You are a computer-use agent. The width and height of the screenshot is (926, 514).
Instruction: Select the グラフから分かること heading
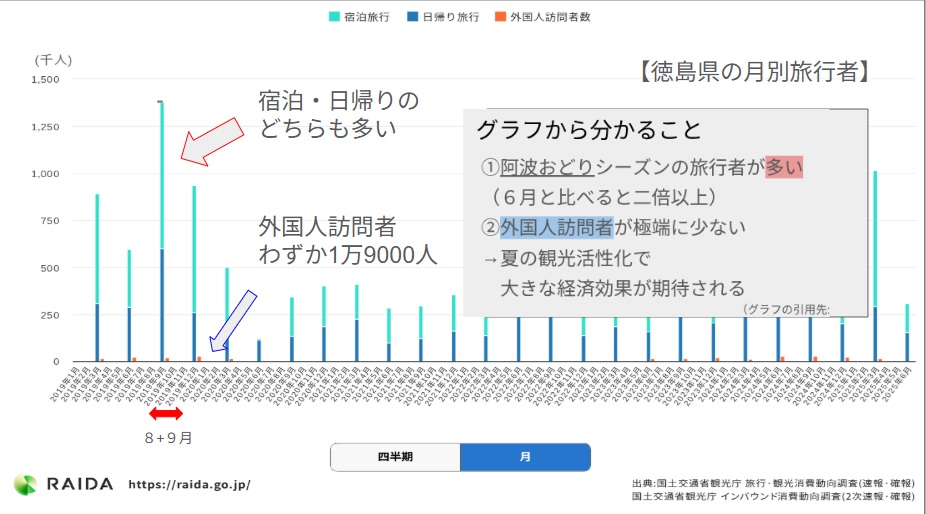click(x=588, y=130)
